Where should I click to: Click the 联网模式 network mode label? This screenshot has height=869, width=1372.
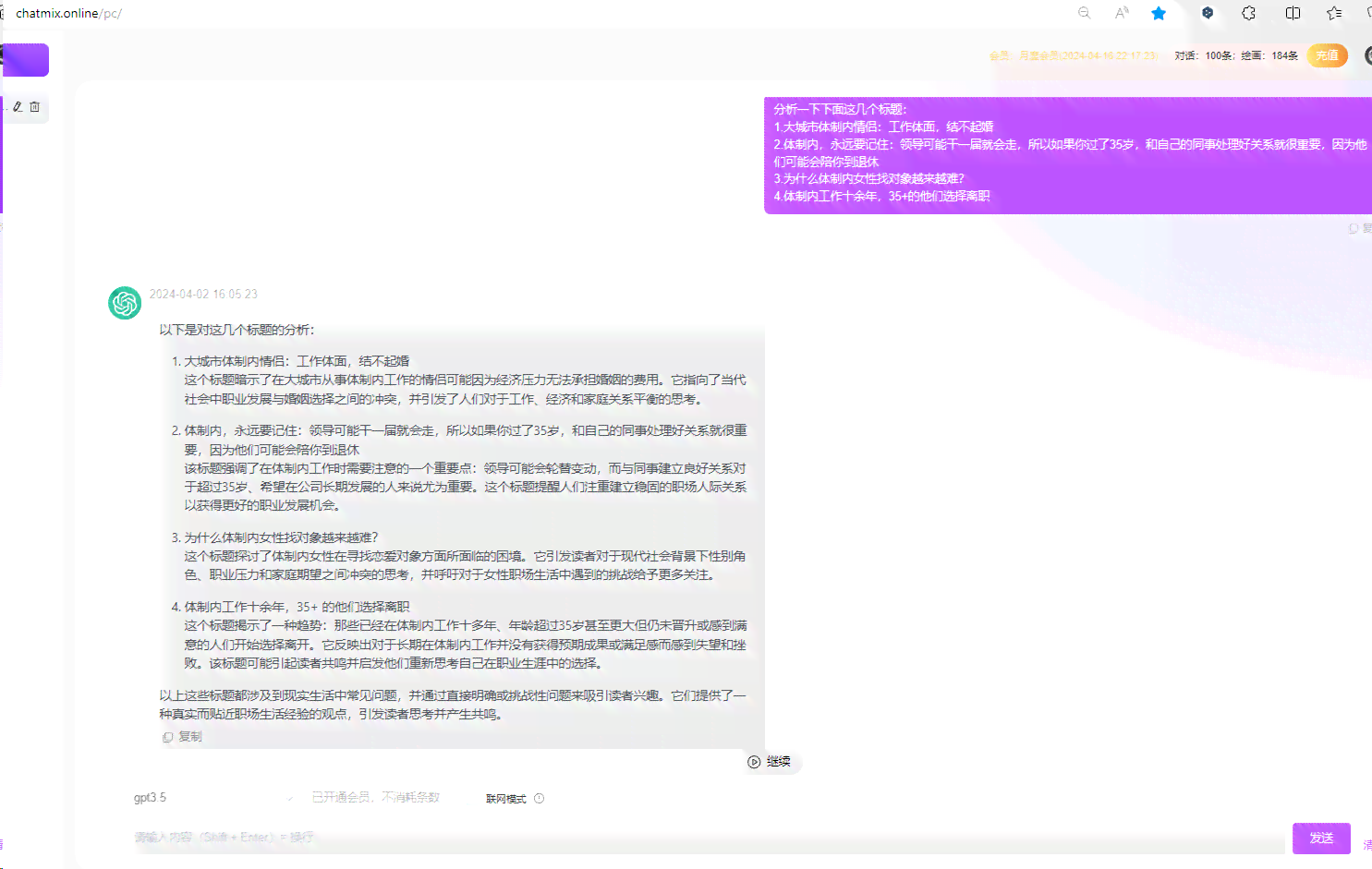click(506, 799)
